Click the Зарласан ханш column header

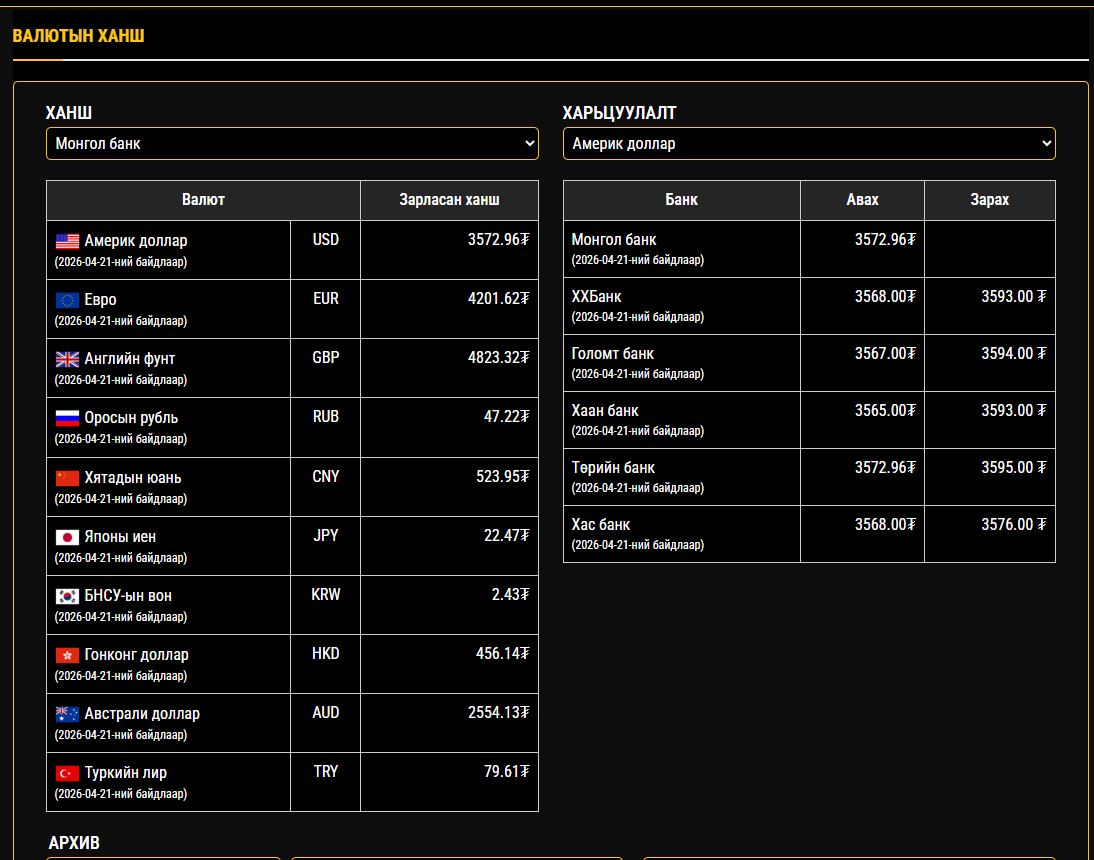pos(449,200)
